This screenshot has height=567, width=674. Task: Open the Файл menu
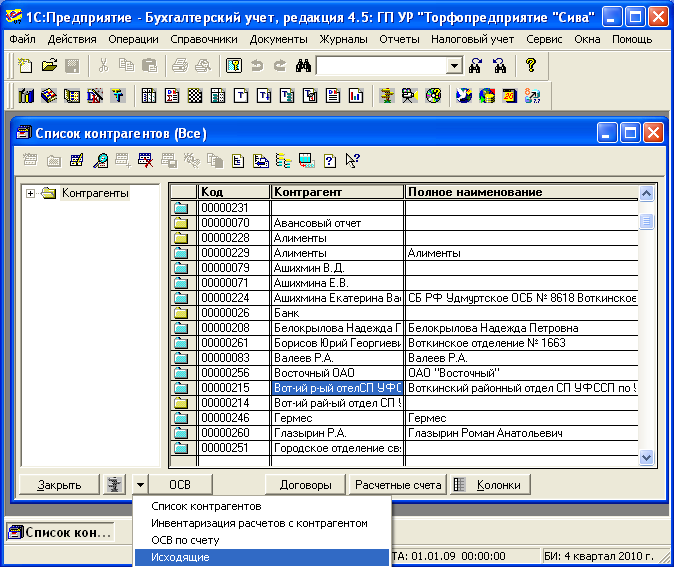[x=22, y=39]
